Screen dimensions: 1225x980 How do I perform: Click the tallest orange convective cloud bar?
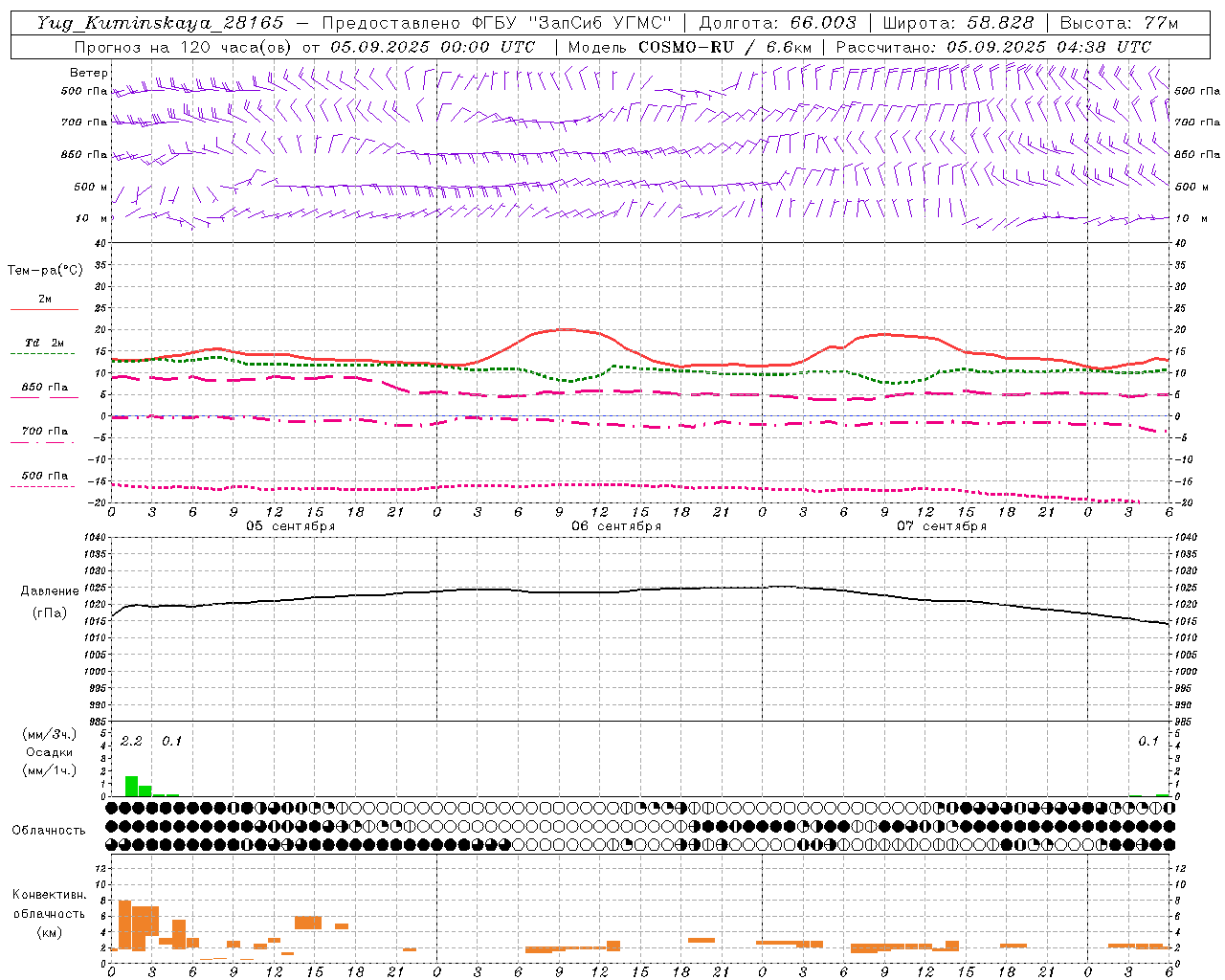pos(124,925)
